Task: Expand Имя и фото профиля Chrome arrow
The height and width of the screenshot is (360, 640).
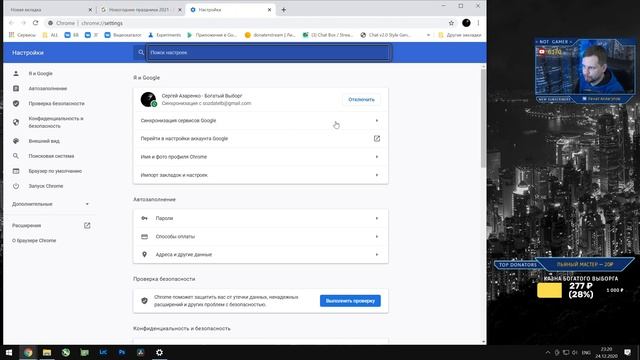Action: [x=377, y=157]
